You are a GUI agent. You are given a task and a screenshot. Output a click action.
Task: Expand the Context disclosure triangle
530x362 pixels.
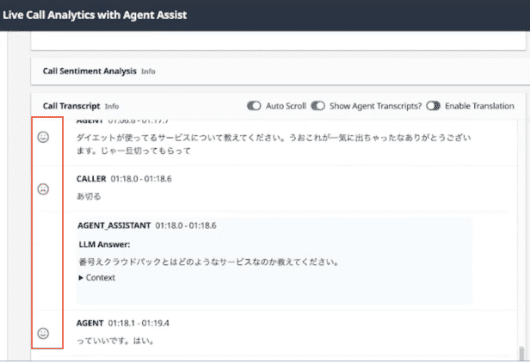pos(81,278)
